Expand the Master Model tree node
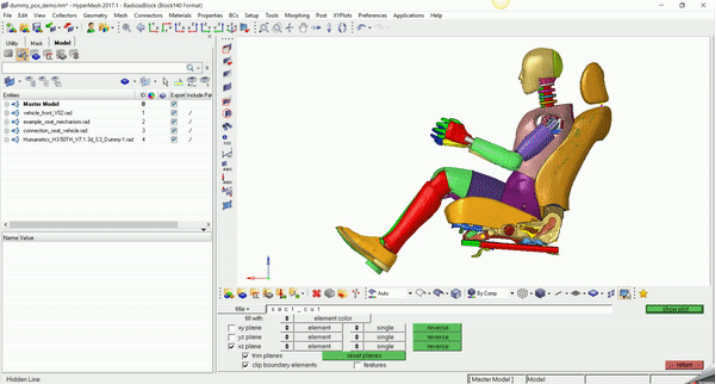 [7, 104]
